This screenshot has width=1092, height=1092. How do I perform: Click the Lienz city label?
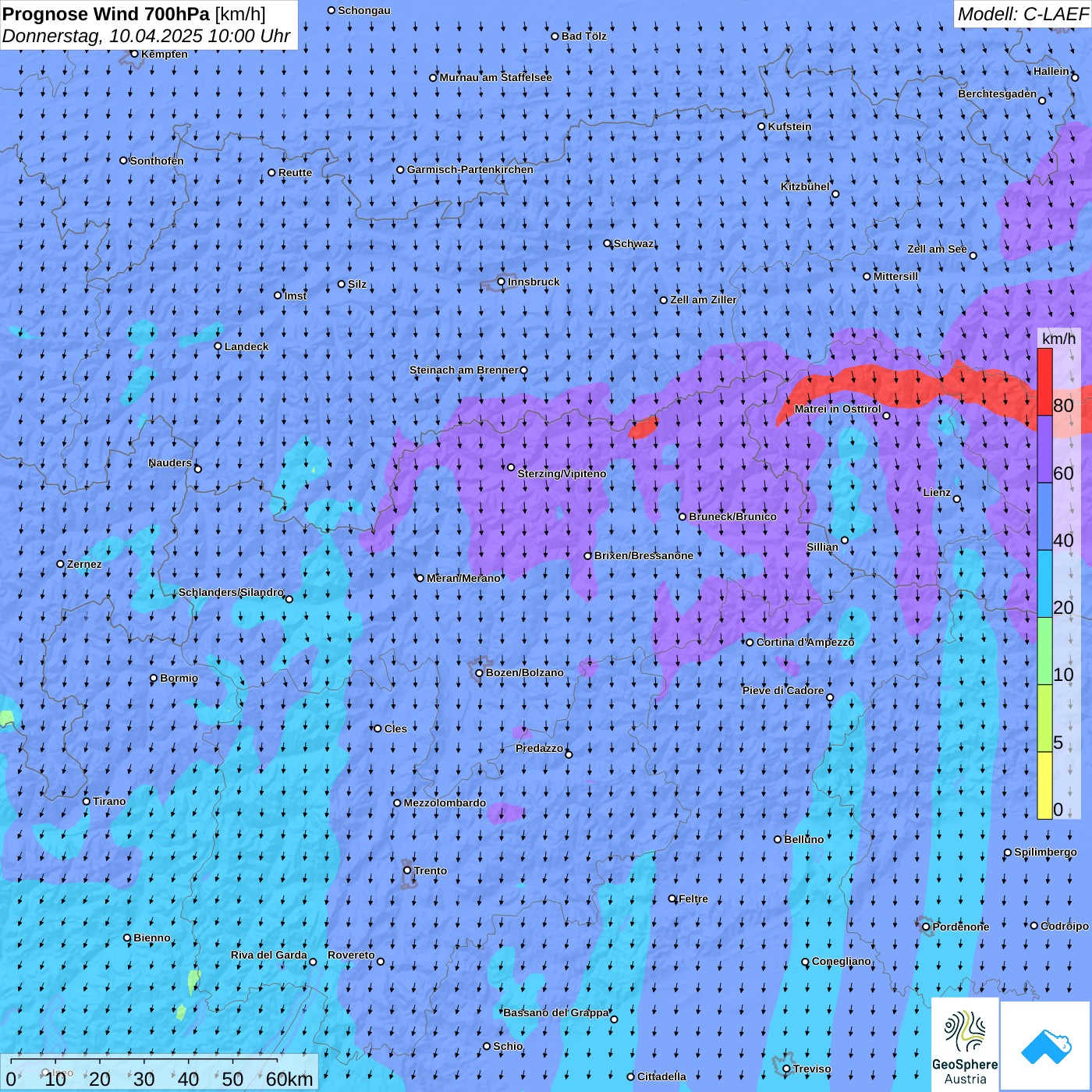[937, 492]
